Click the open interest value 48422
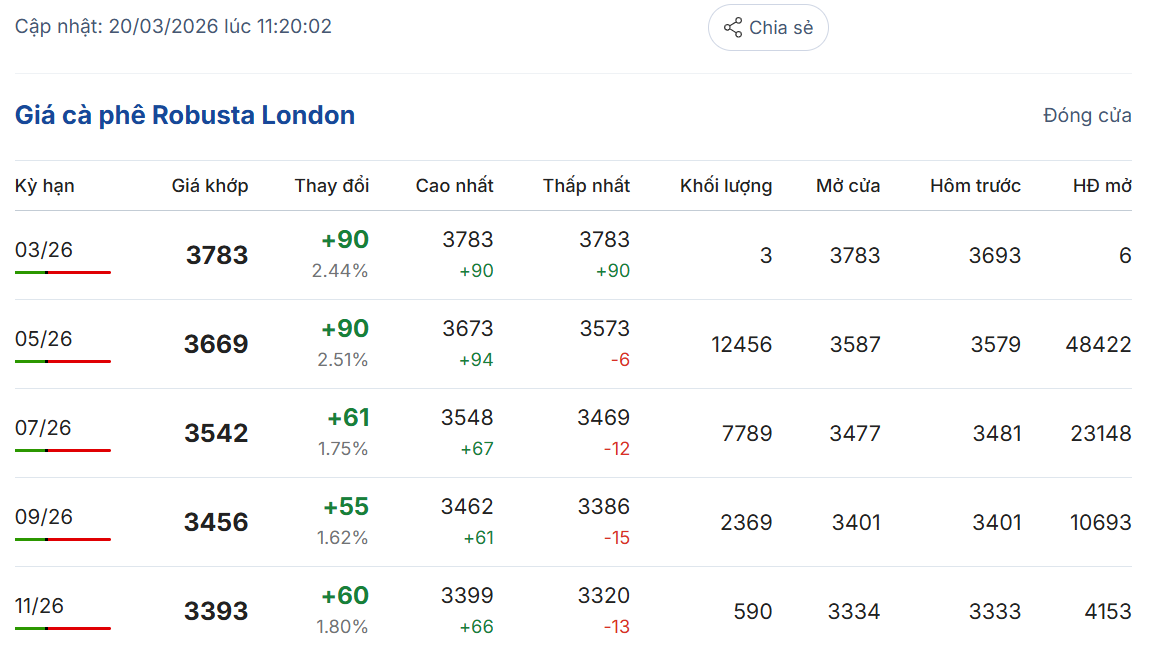 (x=1098, y=345)
